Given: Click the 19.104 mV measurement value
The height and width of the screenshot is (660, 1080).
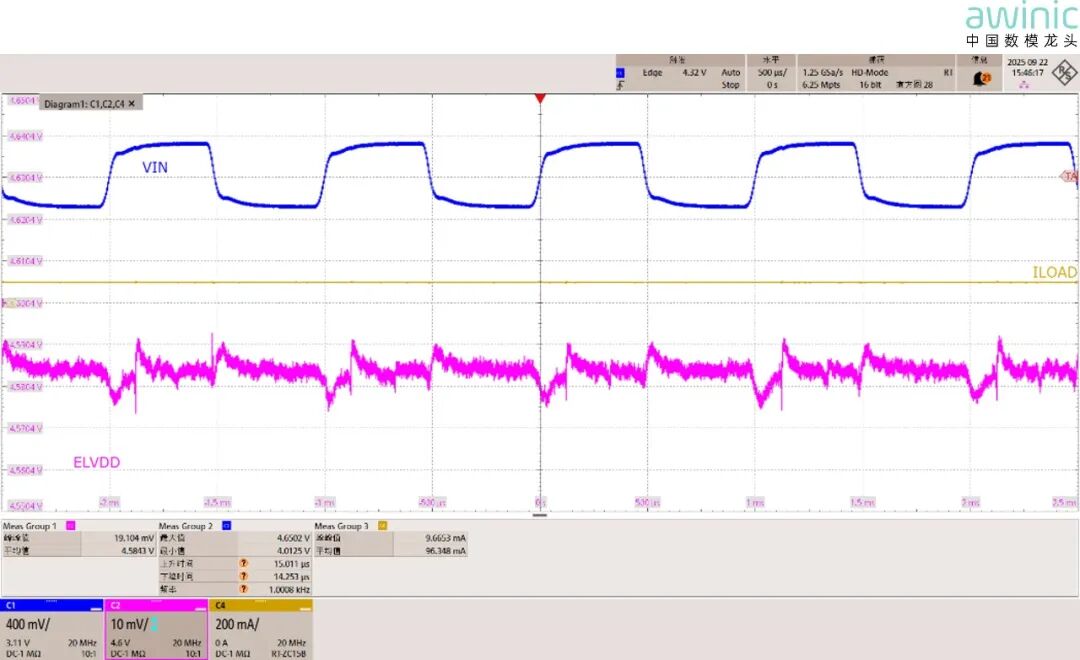Looking at the screenshot, I should 134,538.
